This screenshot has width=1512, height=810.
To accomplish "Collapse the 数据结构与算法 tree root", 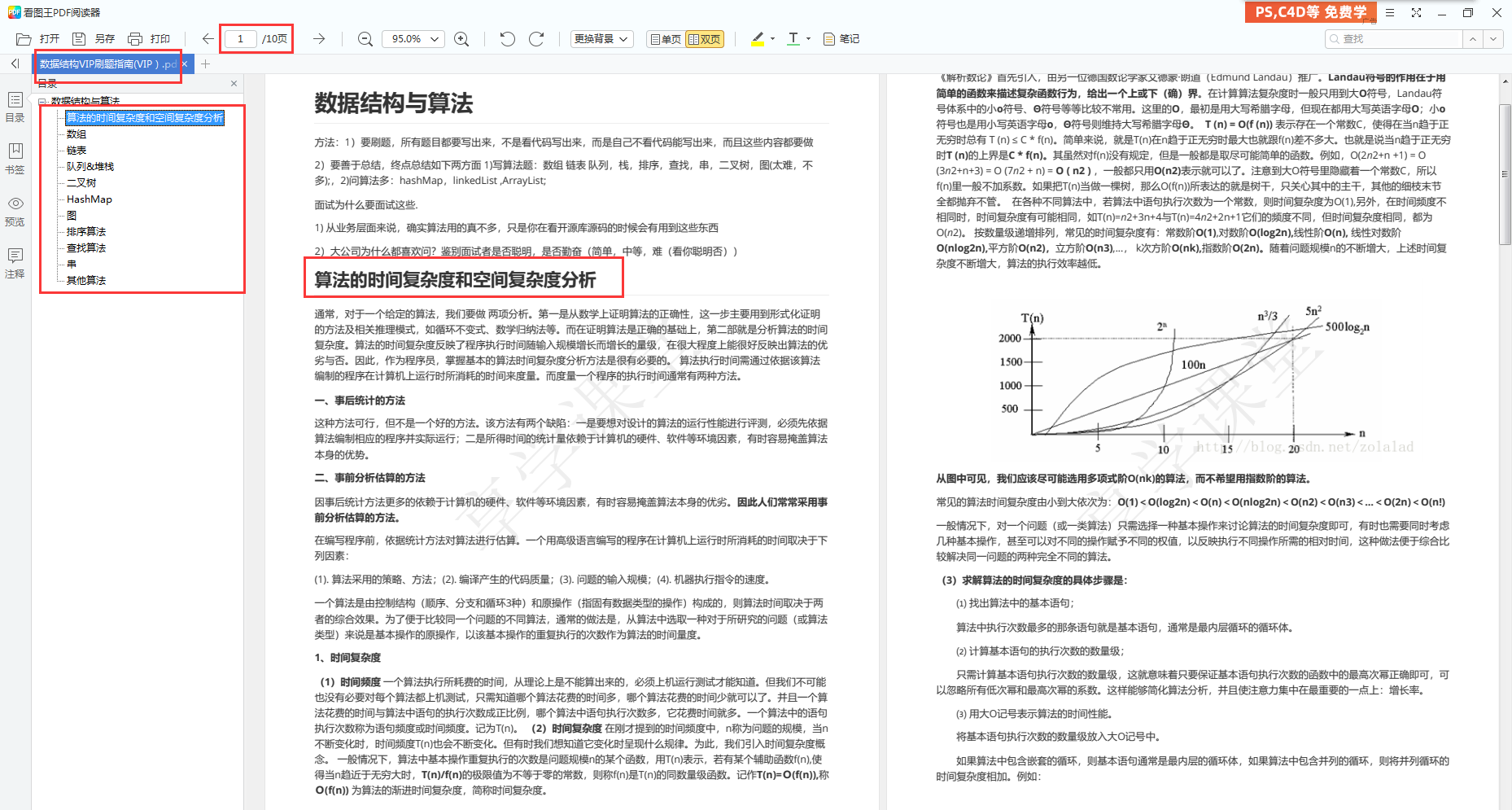I will tap(43, 102).
